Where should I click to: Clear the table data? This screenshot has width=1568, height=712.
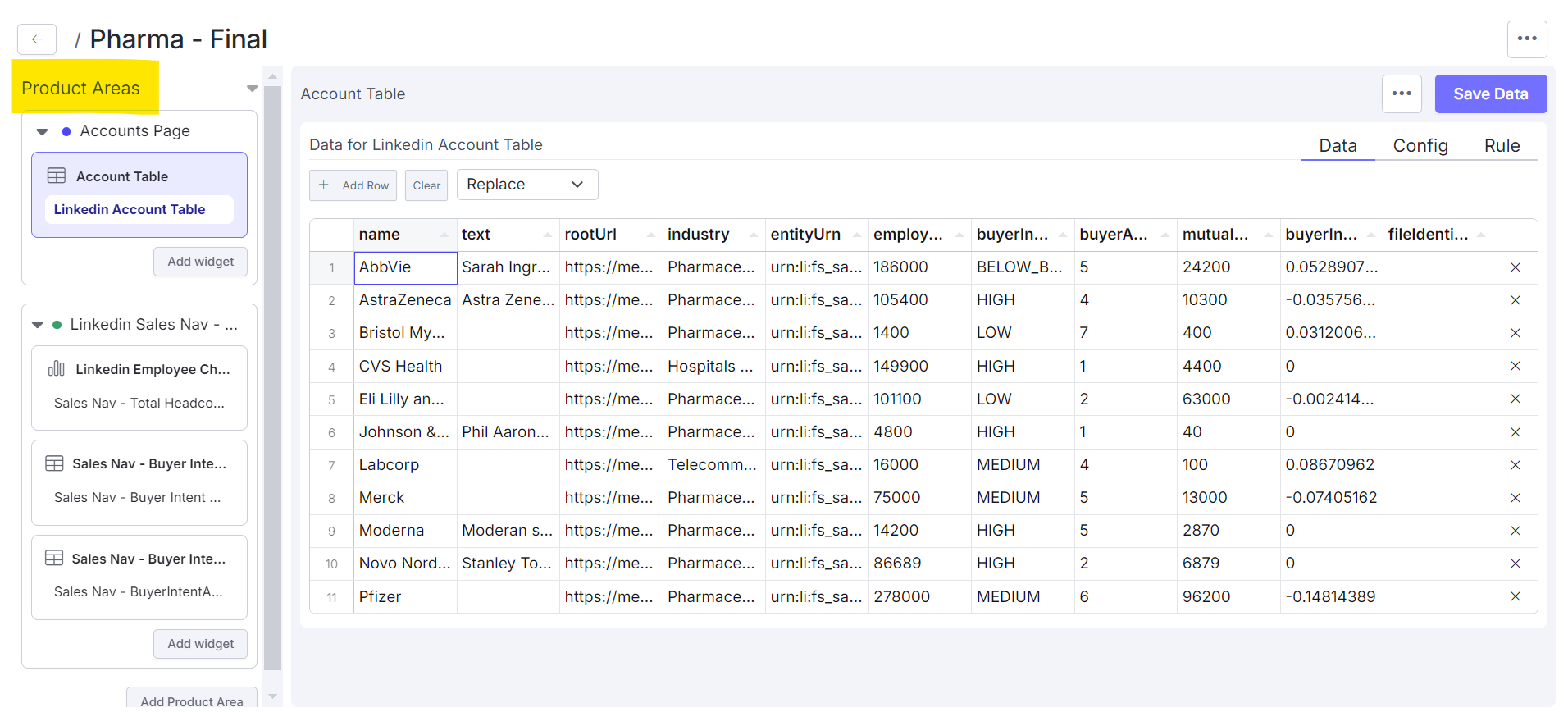[x=426, y=185]
